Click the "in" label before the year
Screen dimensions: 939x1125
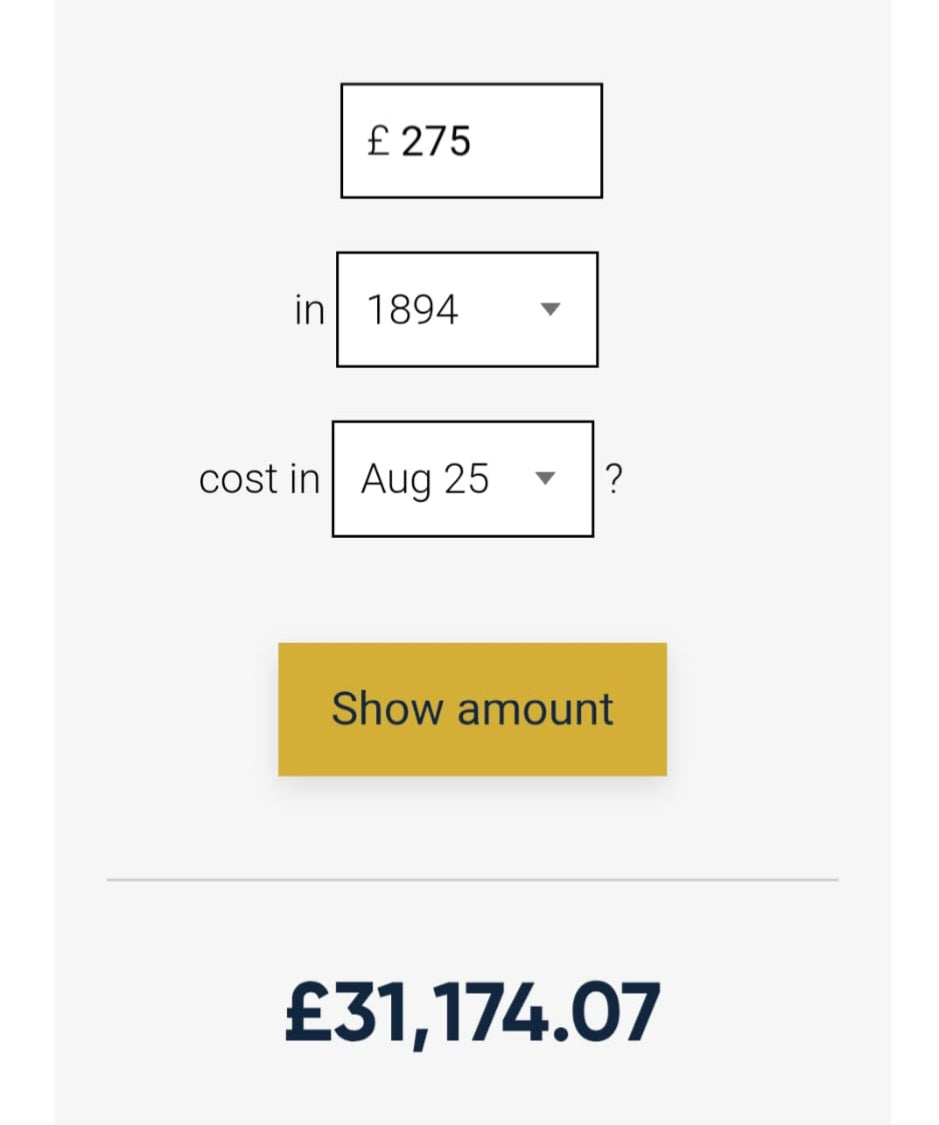[310, 310]
